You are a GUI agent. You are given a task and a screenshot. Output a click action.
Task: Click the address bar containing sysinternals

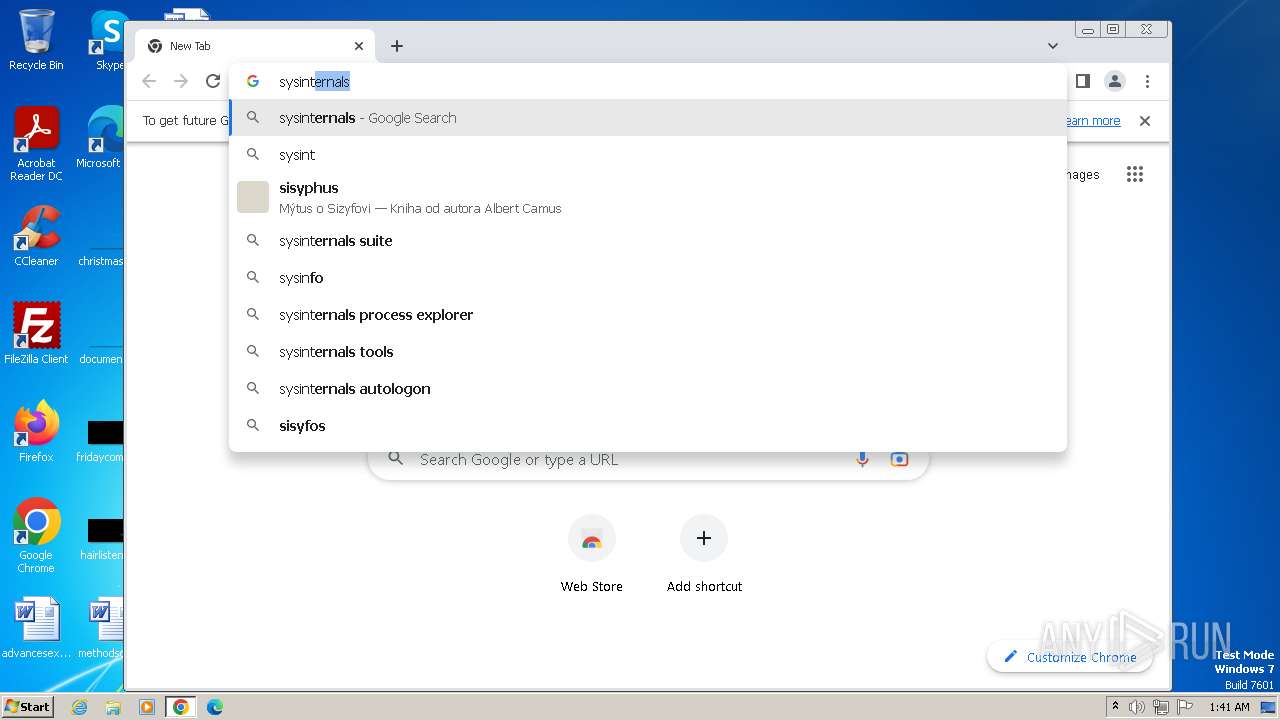[648, 82]
